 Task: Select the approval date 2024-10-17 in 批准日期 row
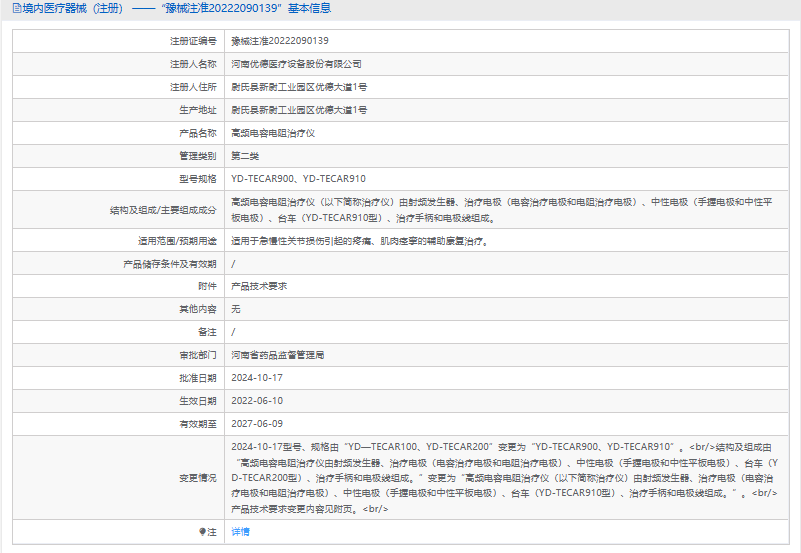pos(257,378)
